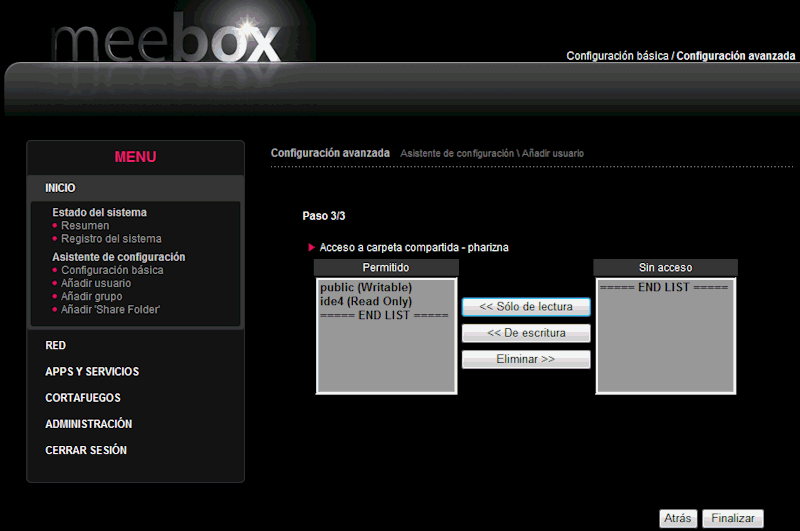Select 'public (Writable)' in Permitido list

coord(386,287)
